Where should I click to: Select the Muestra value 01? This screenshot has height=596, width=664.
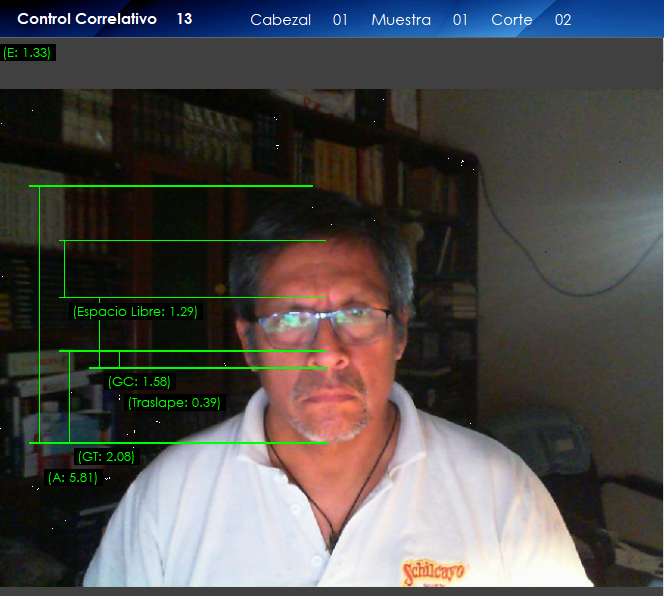(x=460, y=20)
